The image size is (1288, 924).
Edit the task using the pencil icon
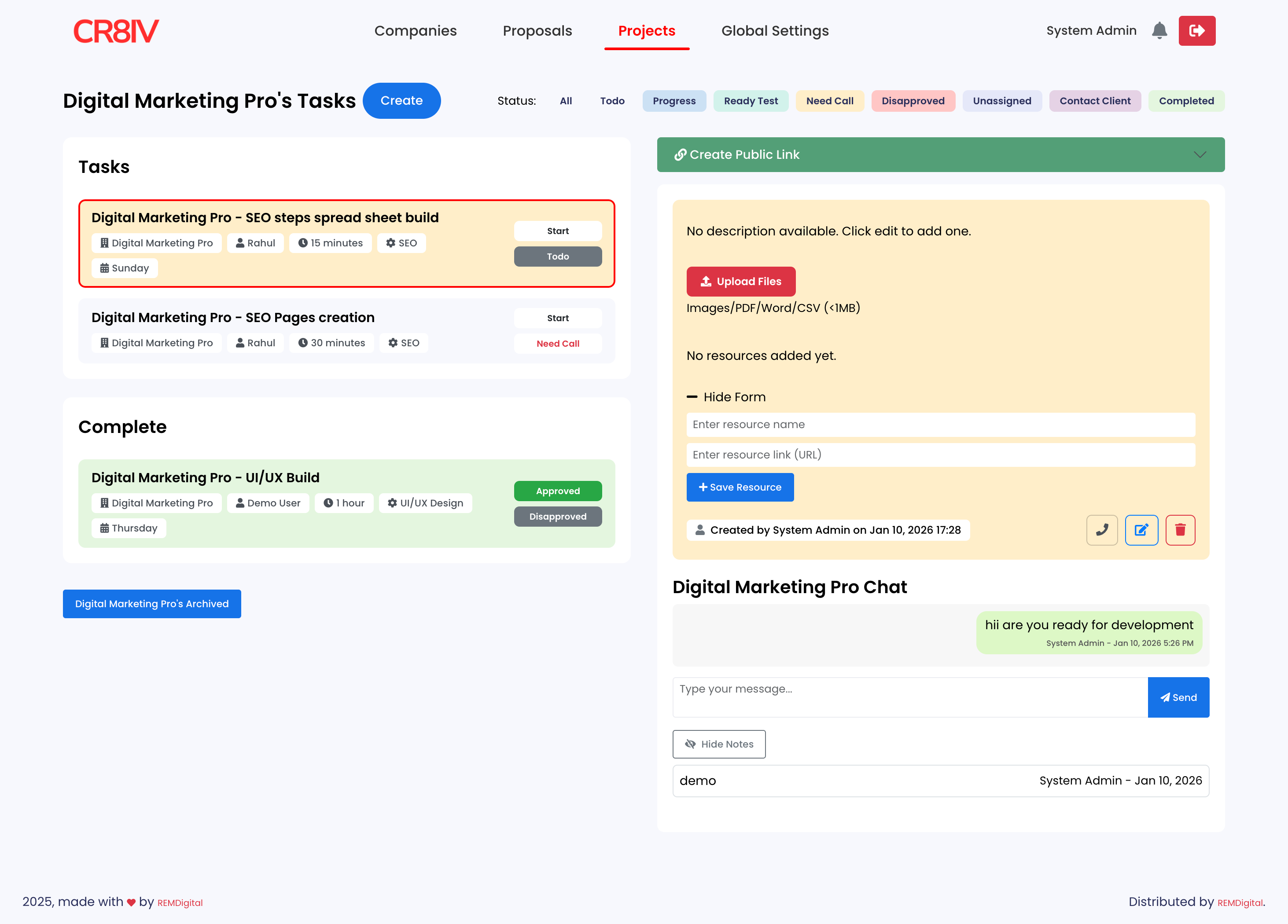point(1141,530)
